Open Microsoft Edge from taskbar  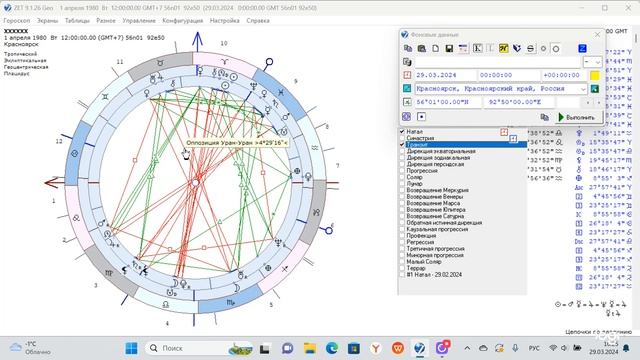tap(332, 348)
